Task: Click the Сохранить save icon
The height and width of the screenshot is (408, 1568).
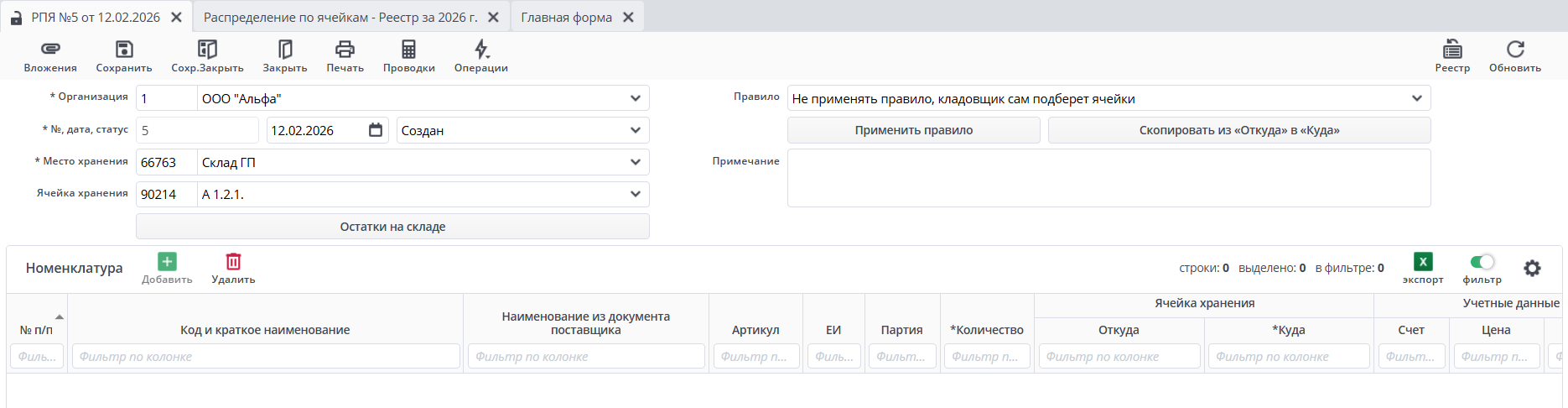Action: point(124,50)
